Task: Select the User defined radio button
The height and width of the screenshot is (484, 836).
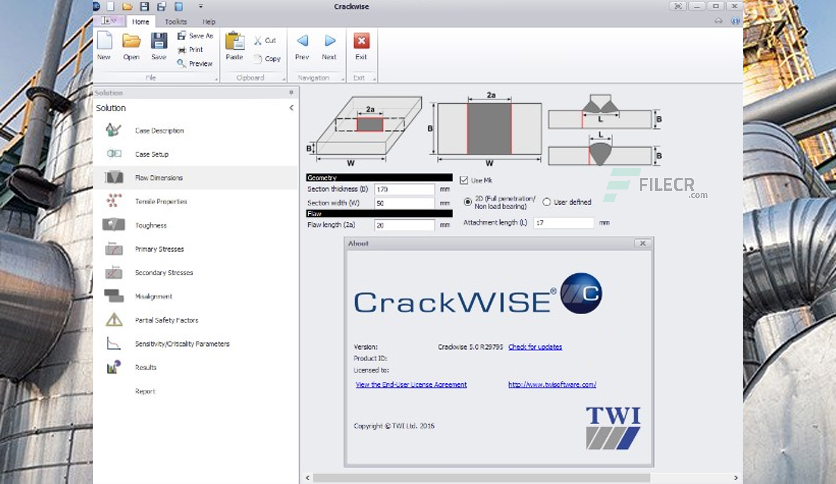Action: [546, 202]
